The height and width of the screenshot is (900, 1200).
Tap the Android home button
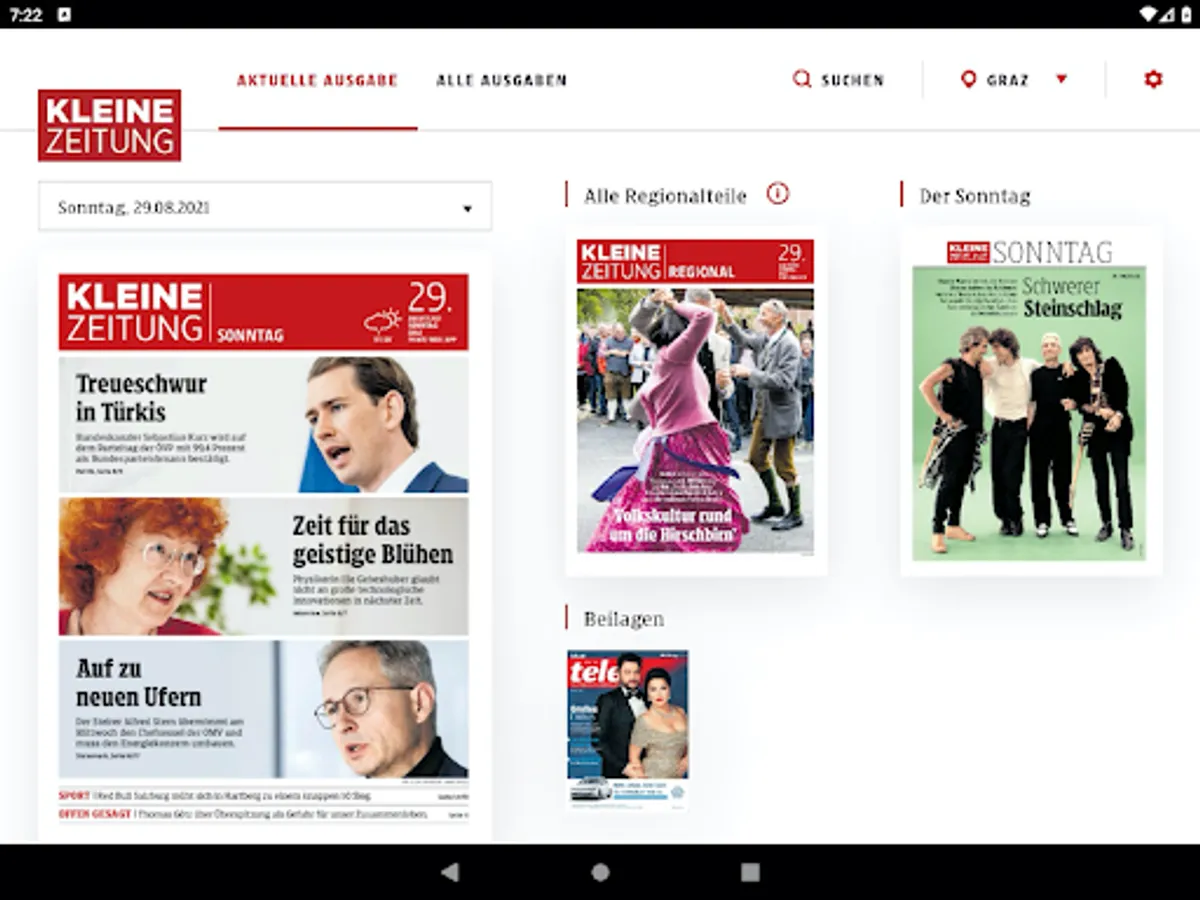600,872
